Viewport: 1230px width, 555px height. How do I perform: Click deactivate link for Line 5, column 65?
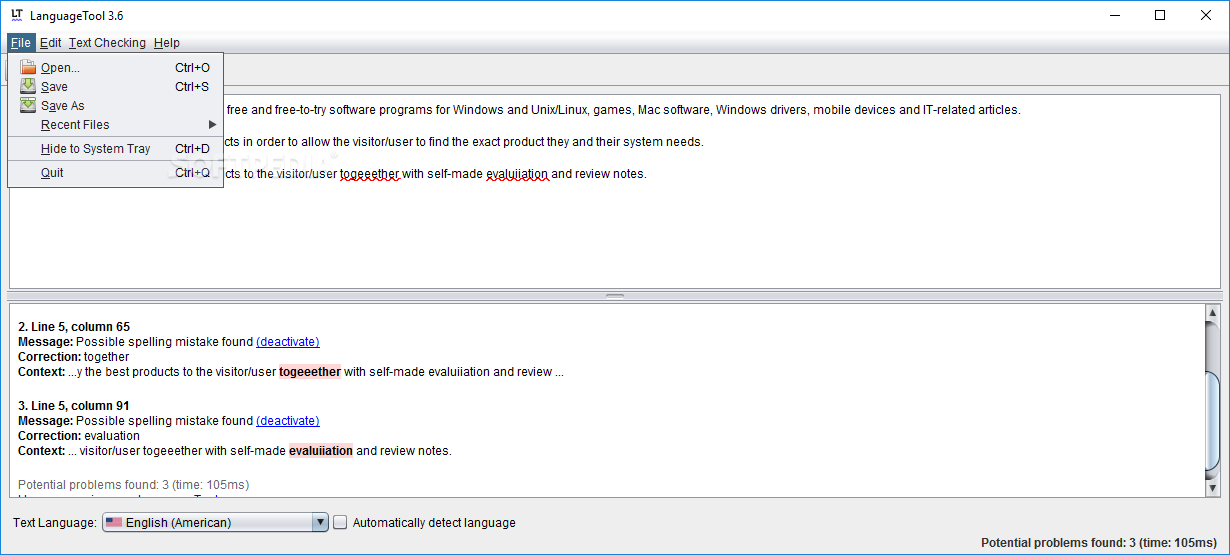click(x=288, y=342)
